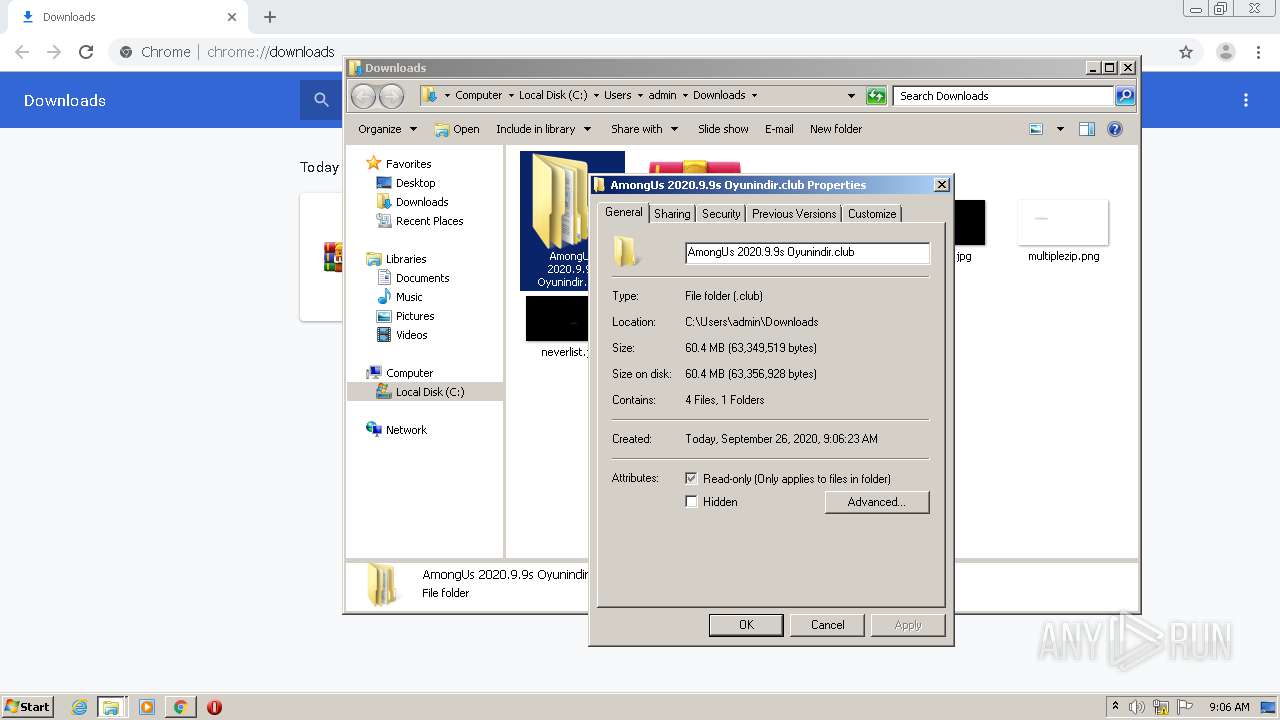Switch to the Security tab

721,214
